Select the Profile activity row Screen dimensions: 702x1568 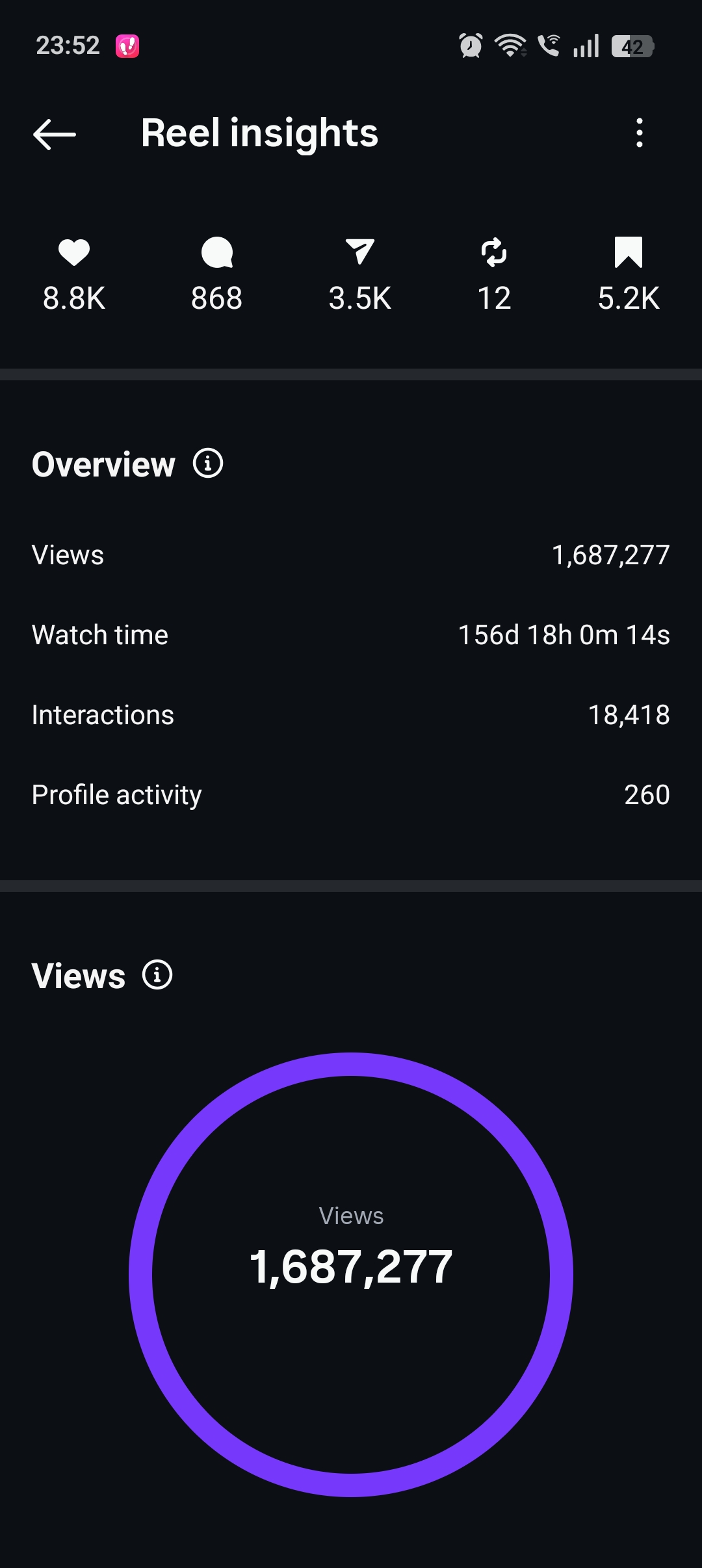(351, 795)
